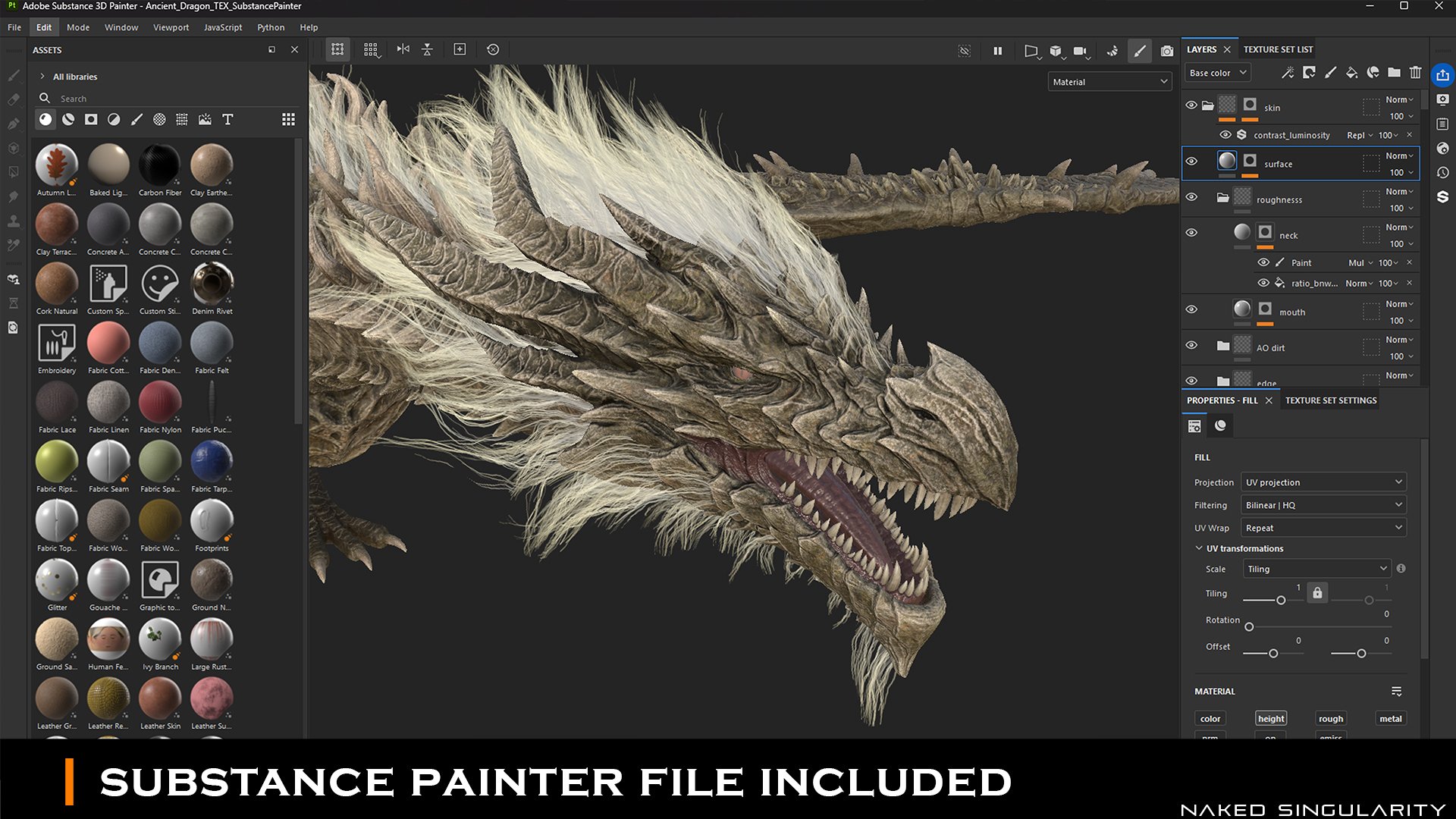1456x819 pixels.
Task: Enable the height channel in Material section
Action: coord(1270,718)
